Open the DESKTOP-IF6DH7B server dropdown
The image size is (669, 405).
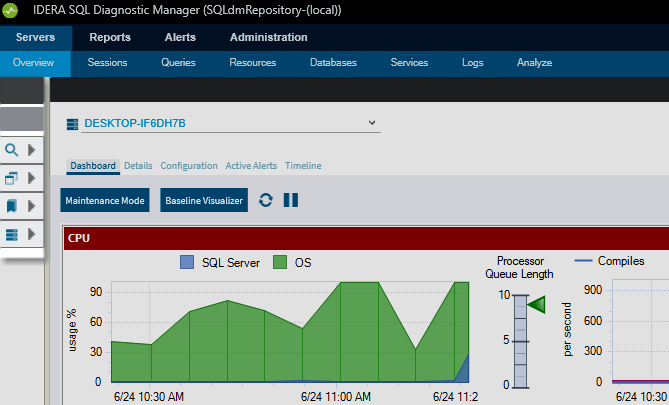[373, 123]
